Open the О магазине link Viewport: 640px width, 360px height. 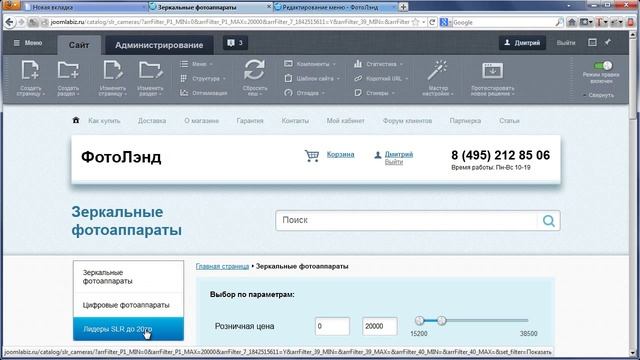[201, 121]
